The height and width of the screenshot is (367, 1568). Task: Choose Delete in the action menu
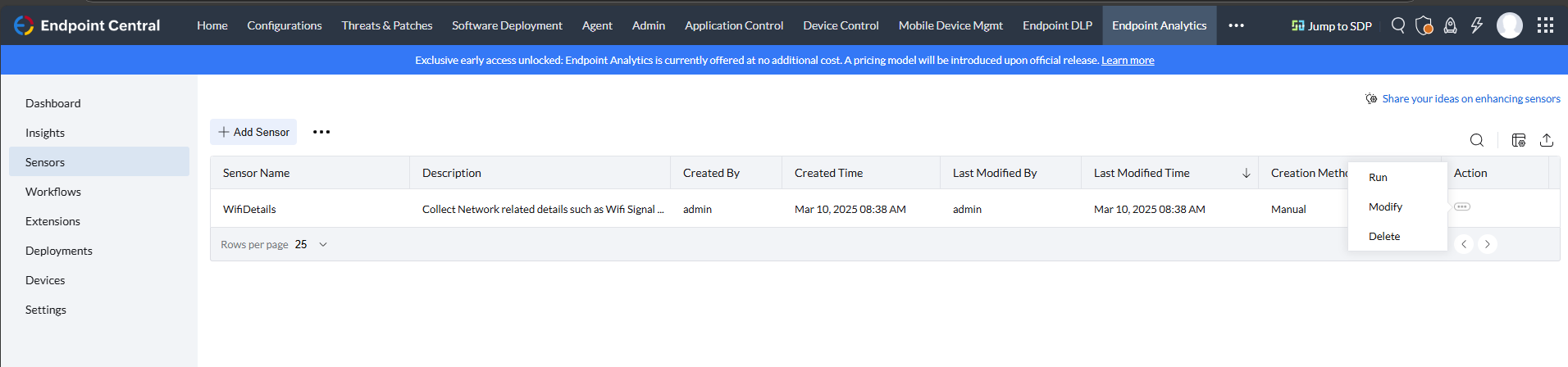click(x=1384, y=236)
